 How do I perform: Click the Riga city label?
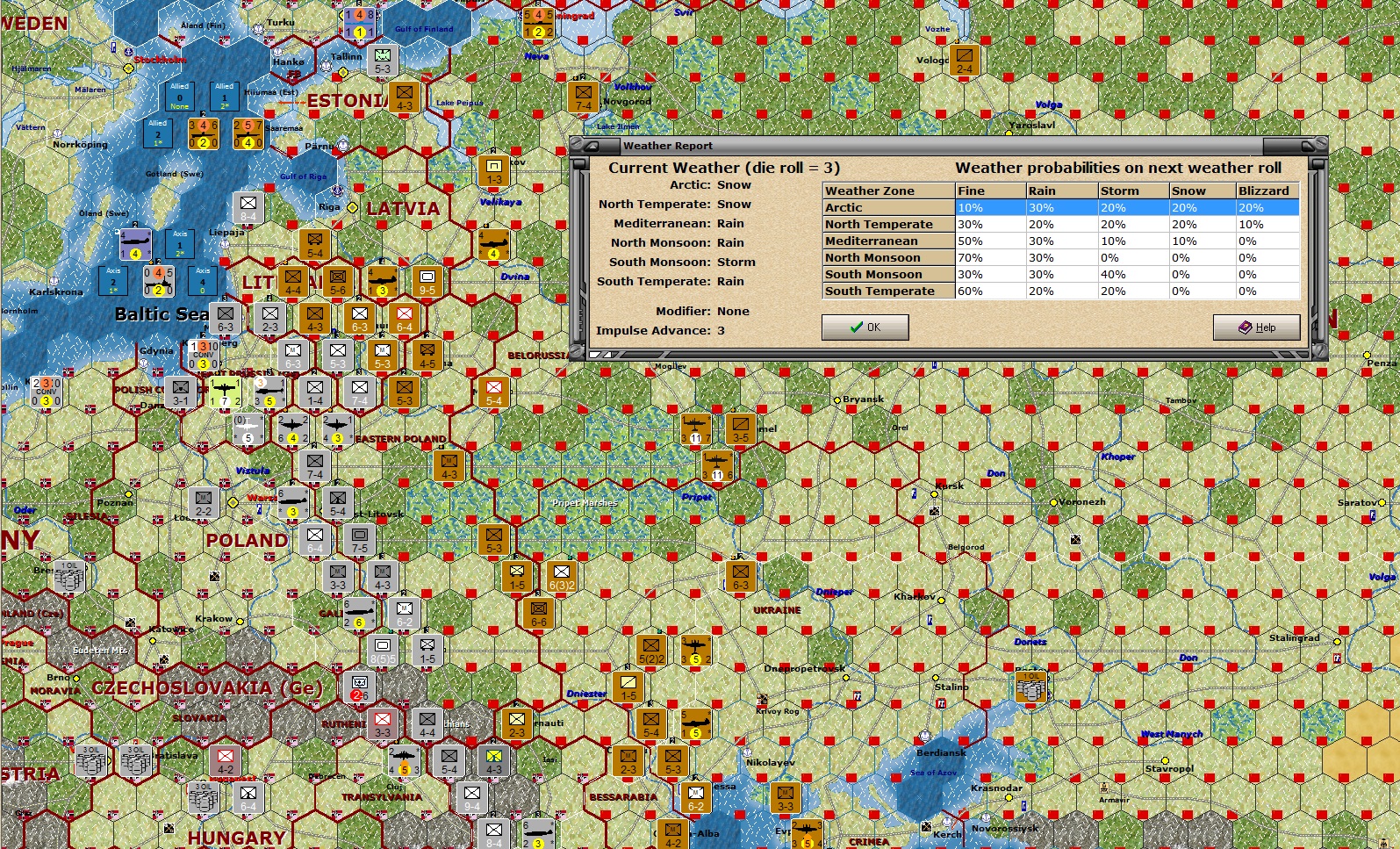329,207
